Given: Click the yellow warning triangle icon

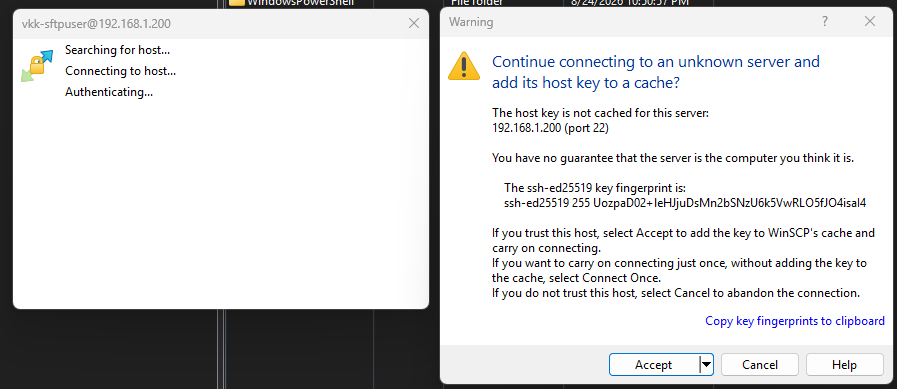Looking at the screenshot, I should (x=464, y=66).
